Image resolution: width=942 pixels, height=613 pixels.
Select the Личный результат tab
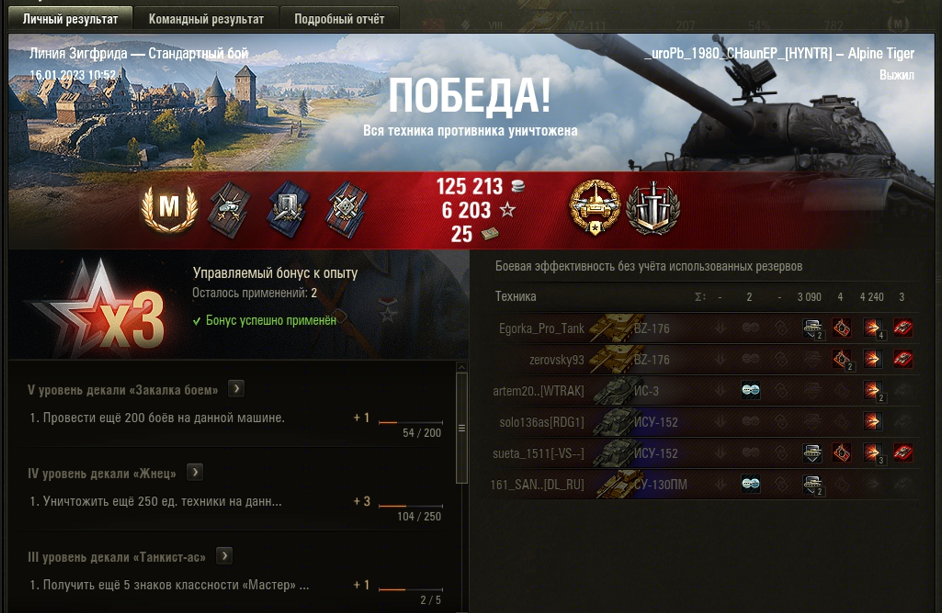(x=70, y=19)
